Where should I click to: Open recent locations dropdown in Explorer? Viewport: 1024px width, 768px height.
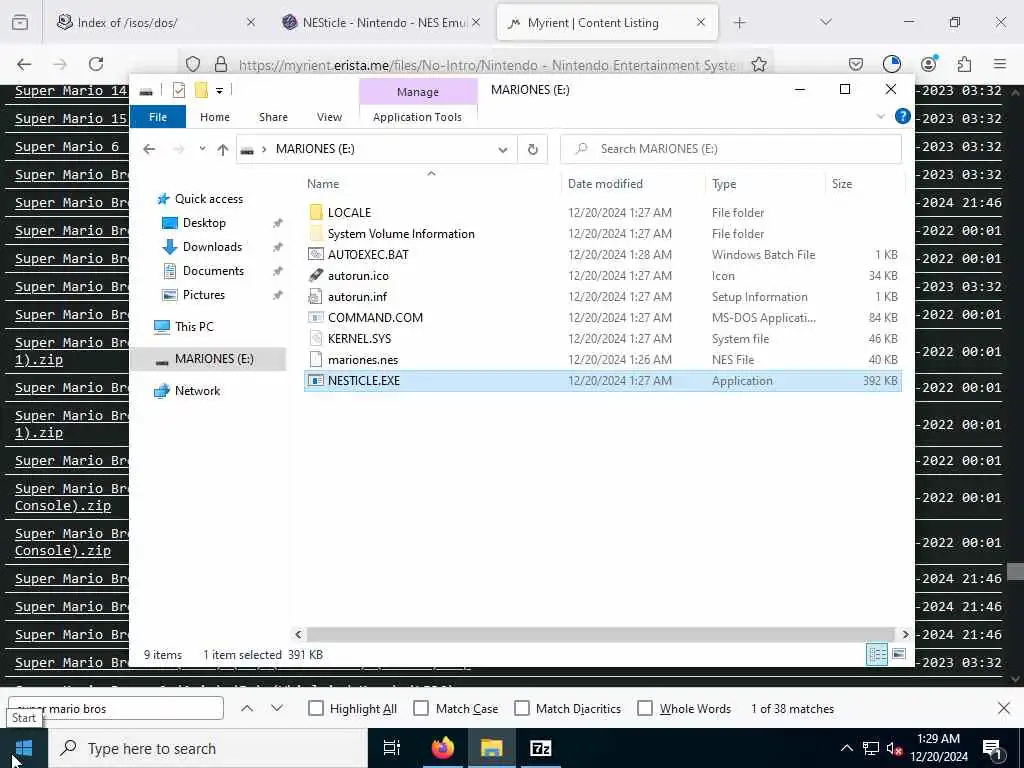(202, 149)
